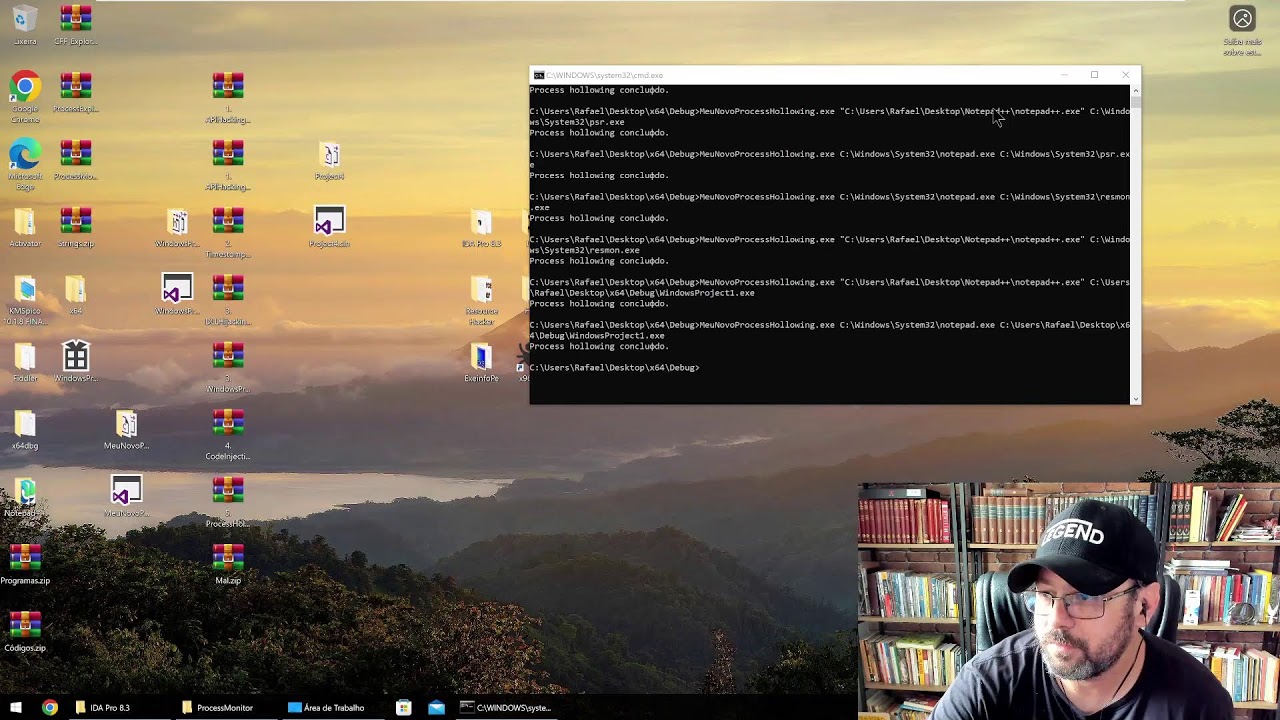Image resolution: width=1280 pixels, height=720 pixels.
Task: Open the Fiddler folder
Action: pyautogui.click(x=25, y=357)
